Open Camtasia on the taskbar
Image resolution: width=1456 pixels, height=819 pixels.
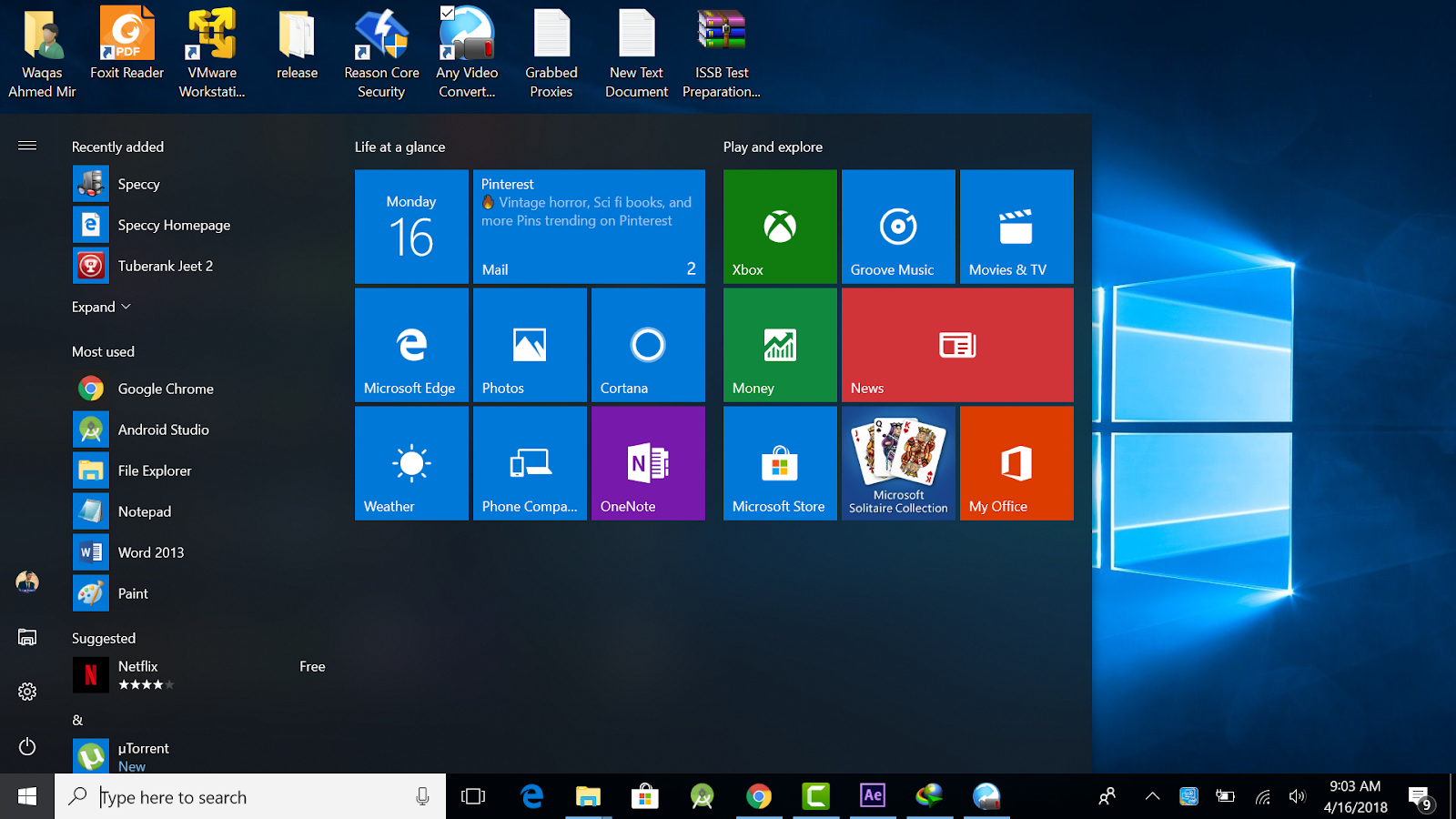[815, 796]
